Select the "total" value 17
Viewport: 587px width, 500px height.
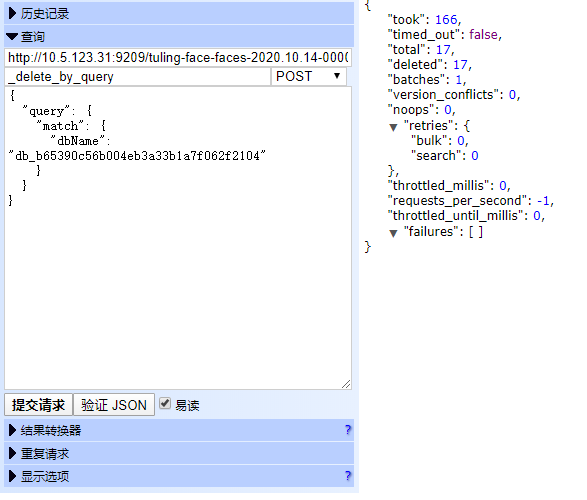[443, 49]
